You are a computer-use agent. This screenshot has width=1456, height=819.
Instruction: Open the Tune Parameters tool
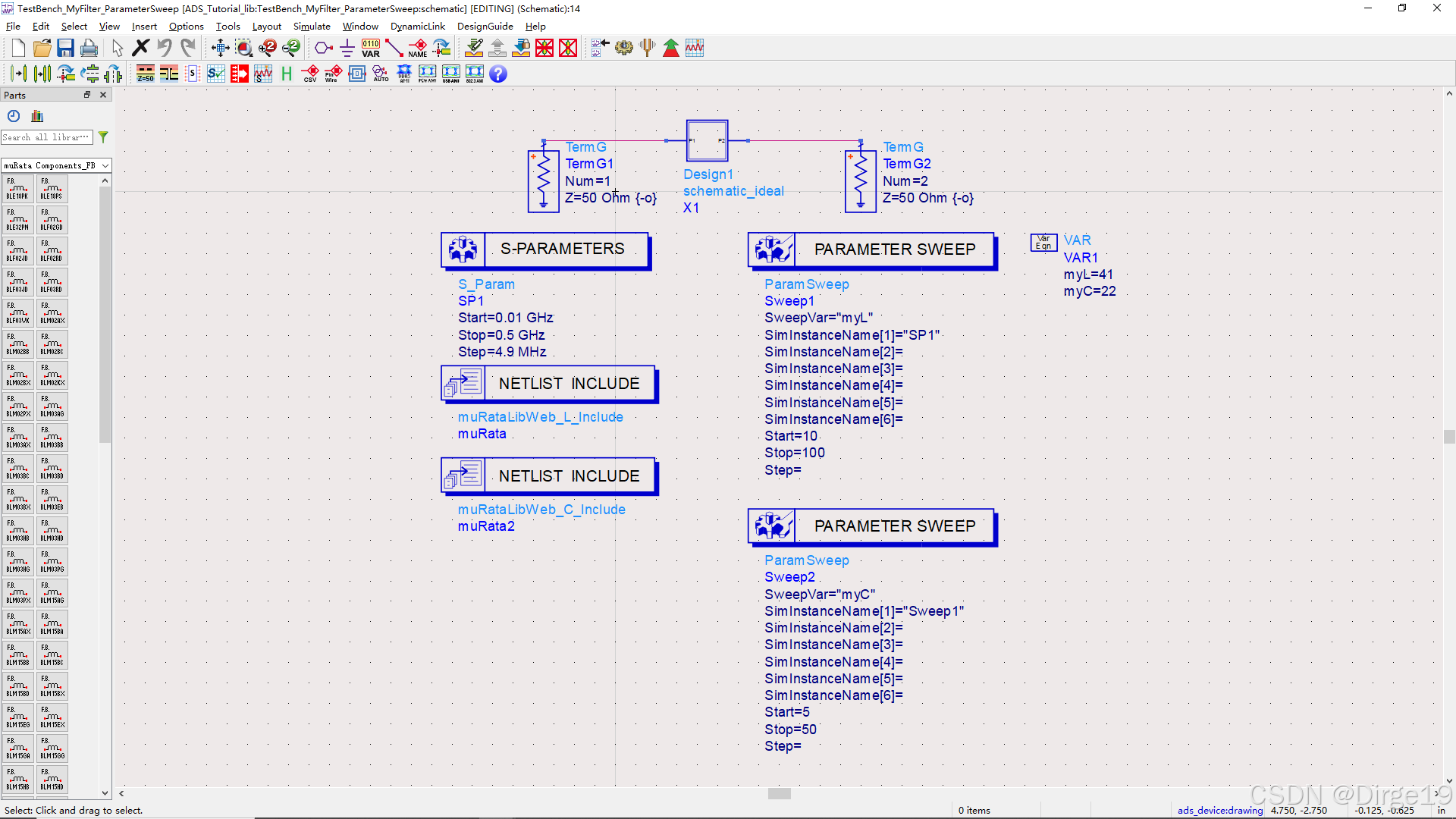tap(647, 47)
